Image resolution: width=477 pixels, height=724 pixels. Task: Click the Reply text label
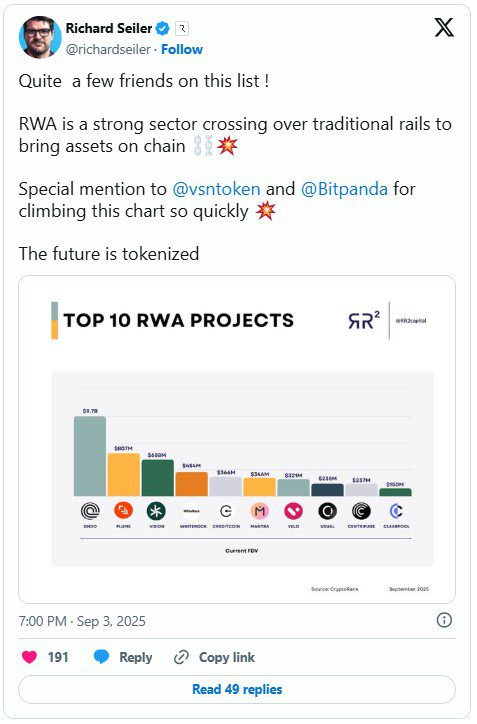click(x=135, y=657)
